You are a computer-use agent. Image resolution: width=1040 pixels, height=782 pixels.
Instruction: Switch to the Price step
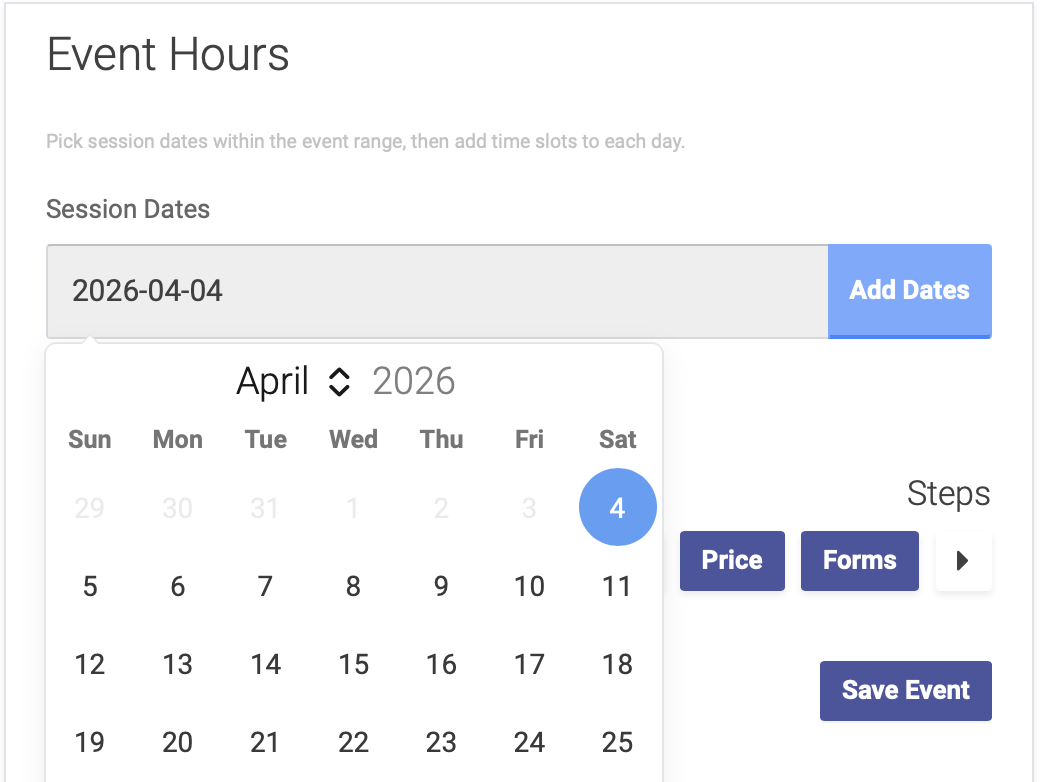coord(732,561)
